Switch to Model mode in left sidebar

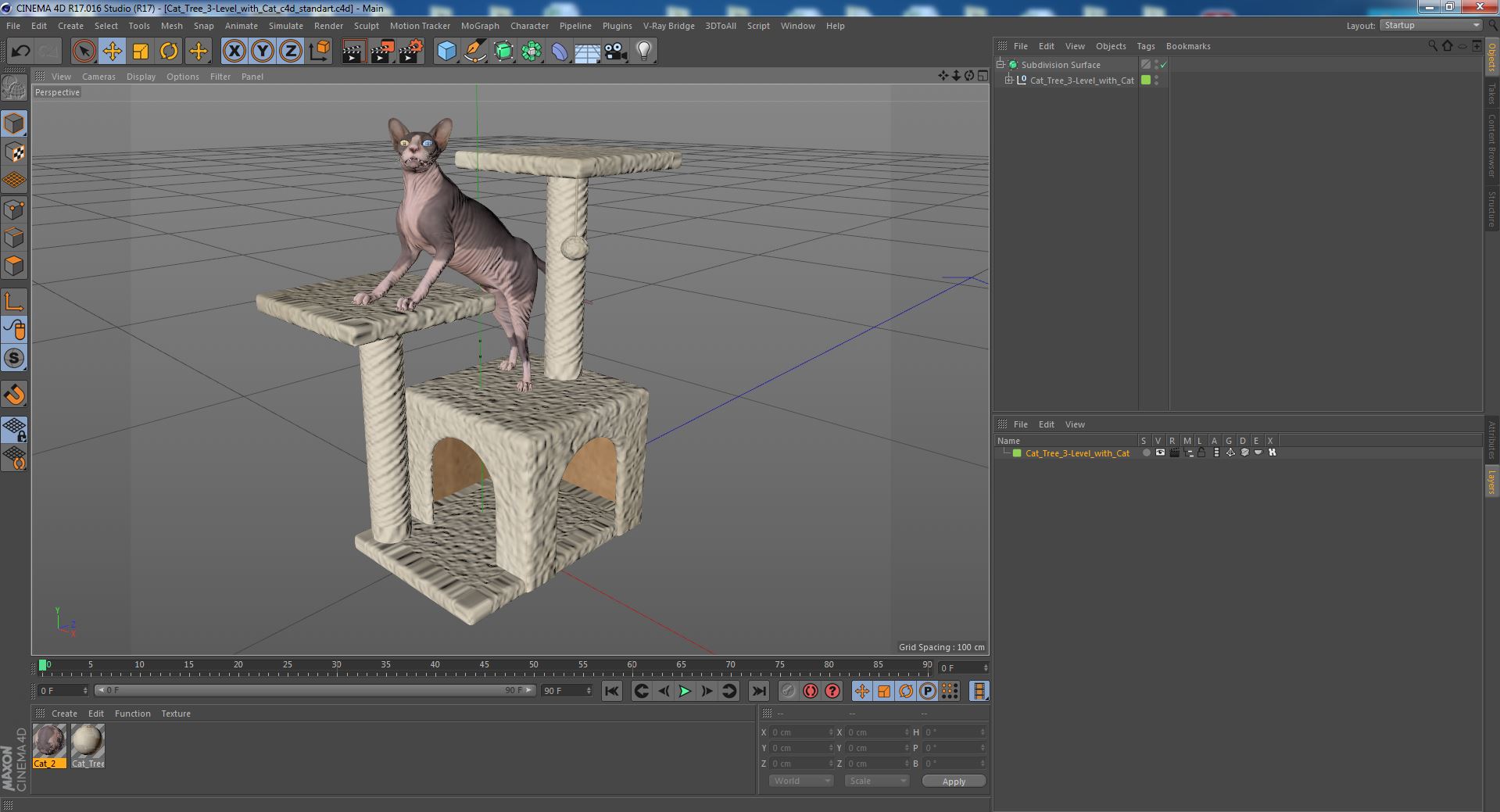[14, 123]
